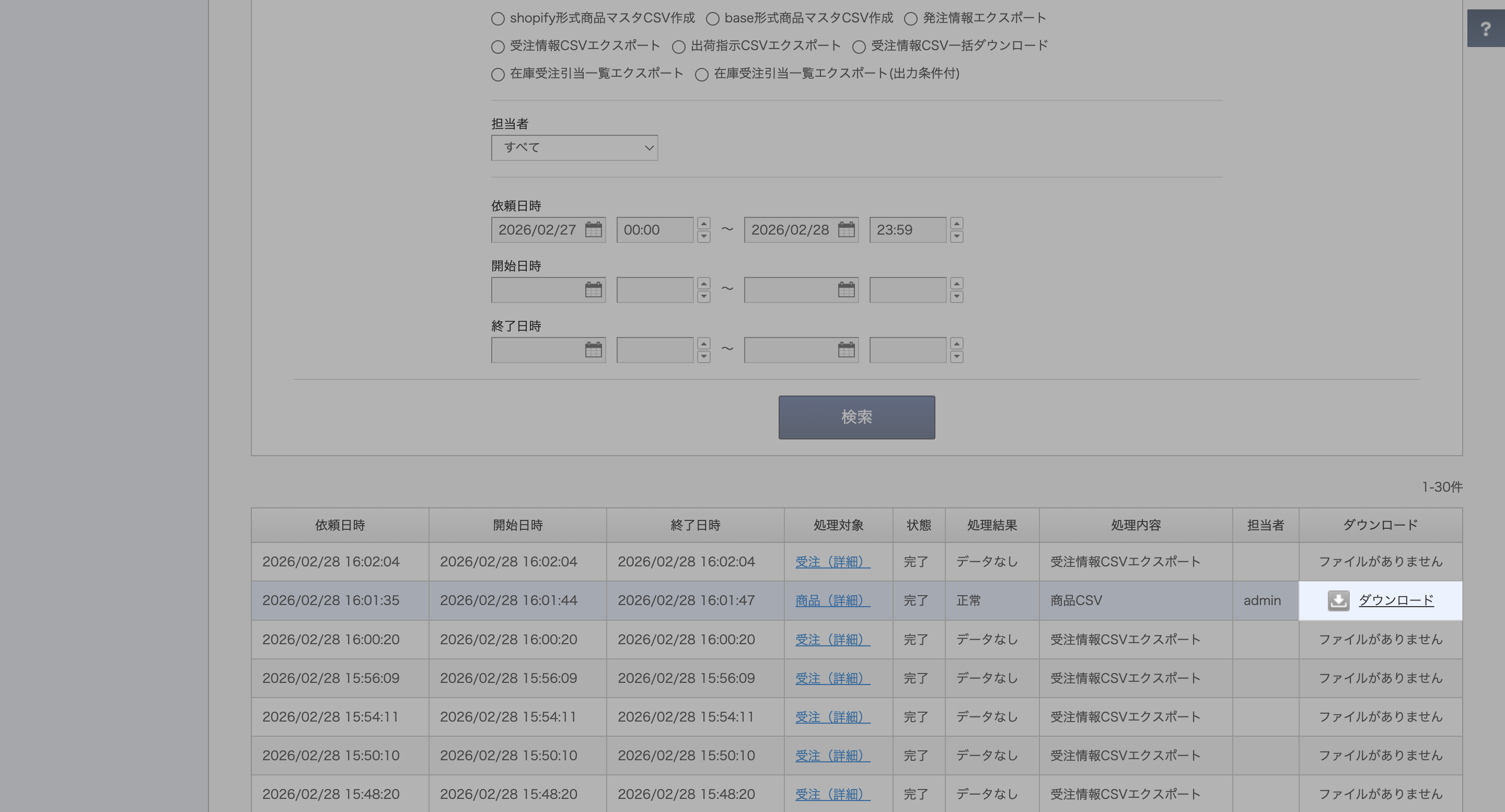
Task: Decrease 依頼日時 end time 23:59 with down arrow
Action: point(956,237)
